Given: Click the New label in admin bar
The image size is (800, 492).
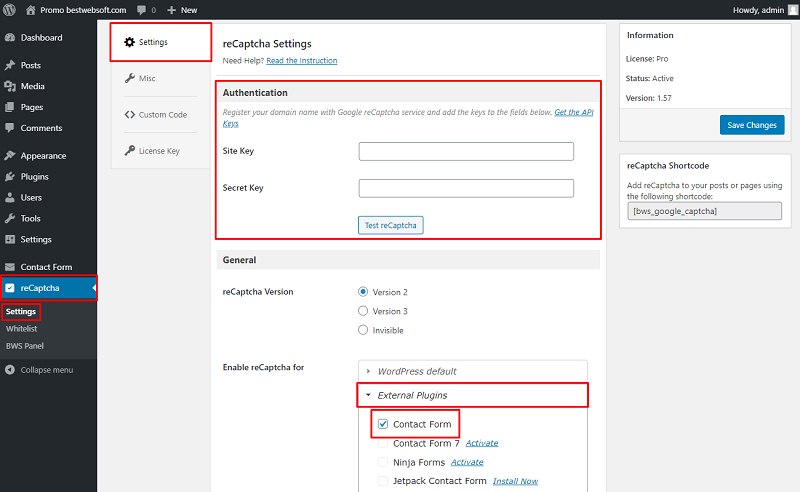Looking at the screenshot, I should (189, 10).
